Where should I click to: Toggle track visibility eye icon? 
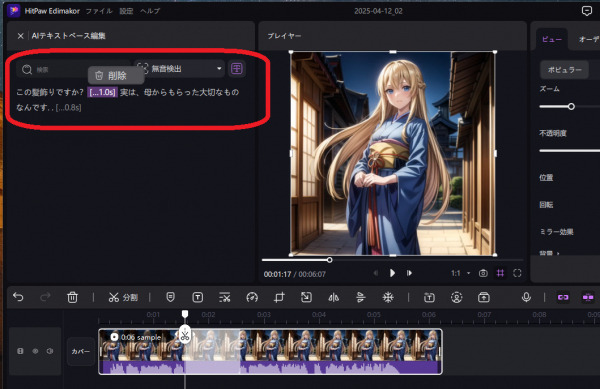(x=35, y=351)
